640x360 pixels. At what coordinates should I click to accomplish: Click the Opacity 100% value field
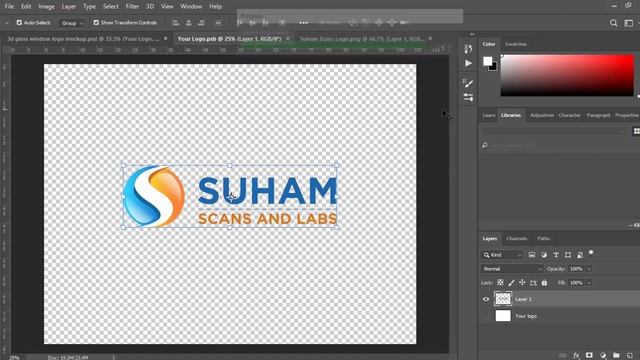click(x=576, y=269)
